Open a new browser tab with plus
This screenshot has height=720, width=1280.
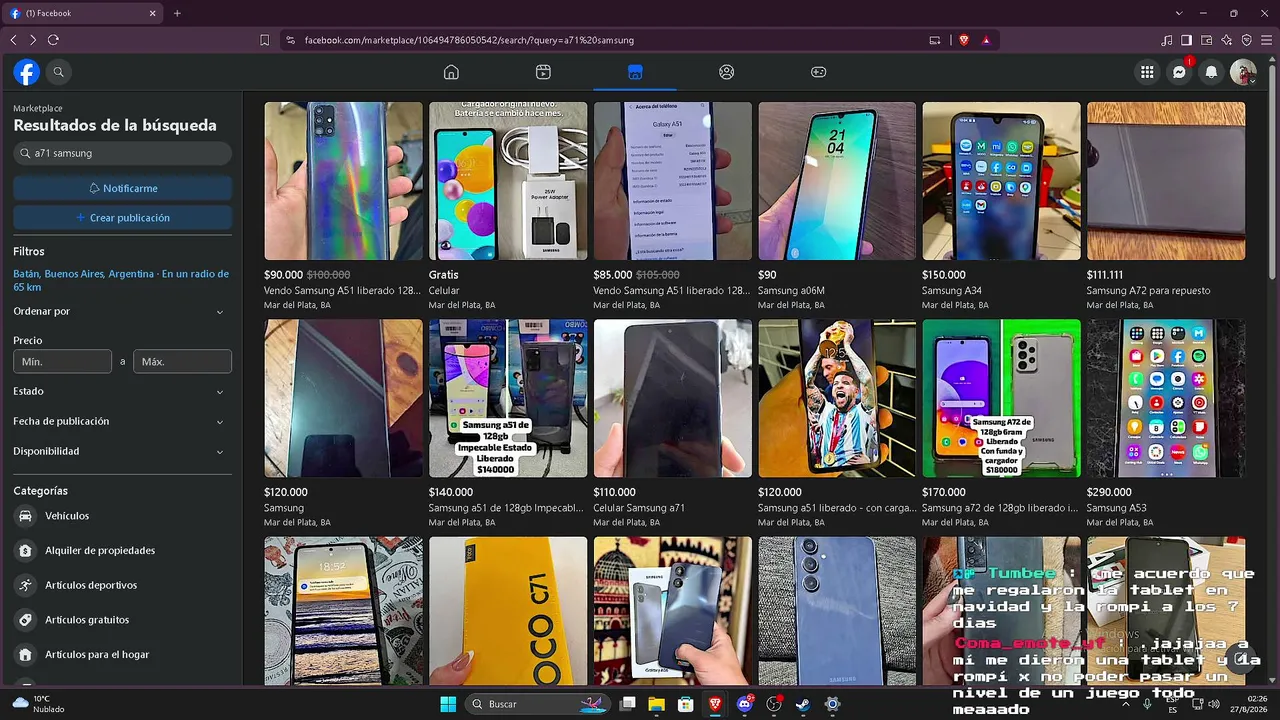coord(177,13)
